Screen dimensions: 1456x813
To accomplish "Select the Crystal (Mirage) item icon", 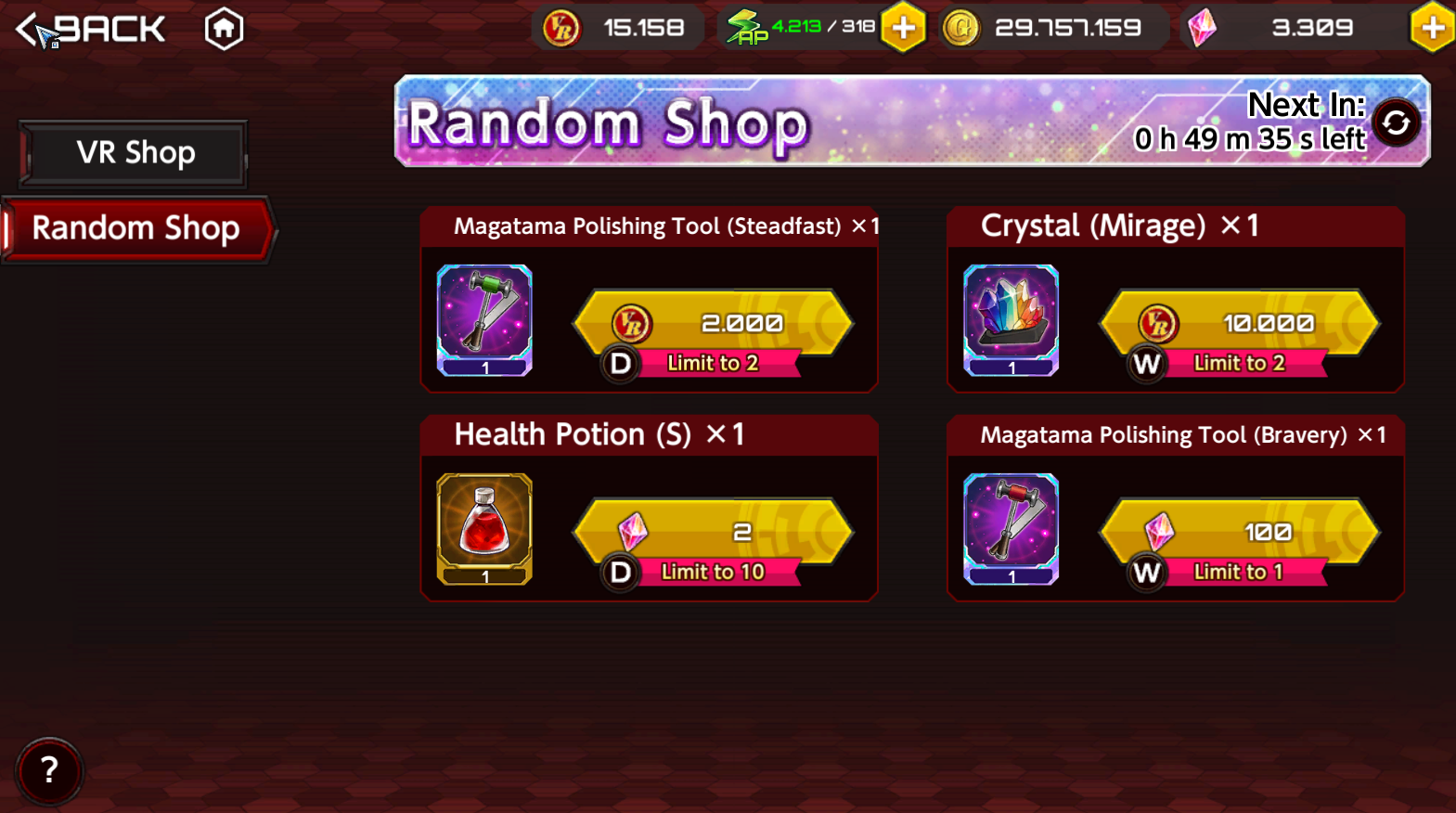I will (x=1011, y=320).
